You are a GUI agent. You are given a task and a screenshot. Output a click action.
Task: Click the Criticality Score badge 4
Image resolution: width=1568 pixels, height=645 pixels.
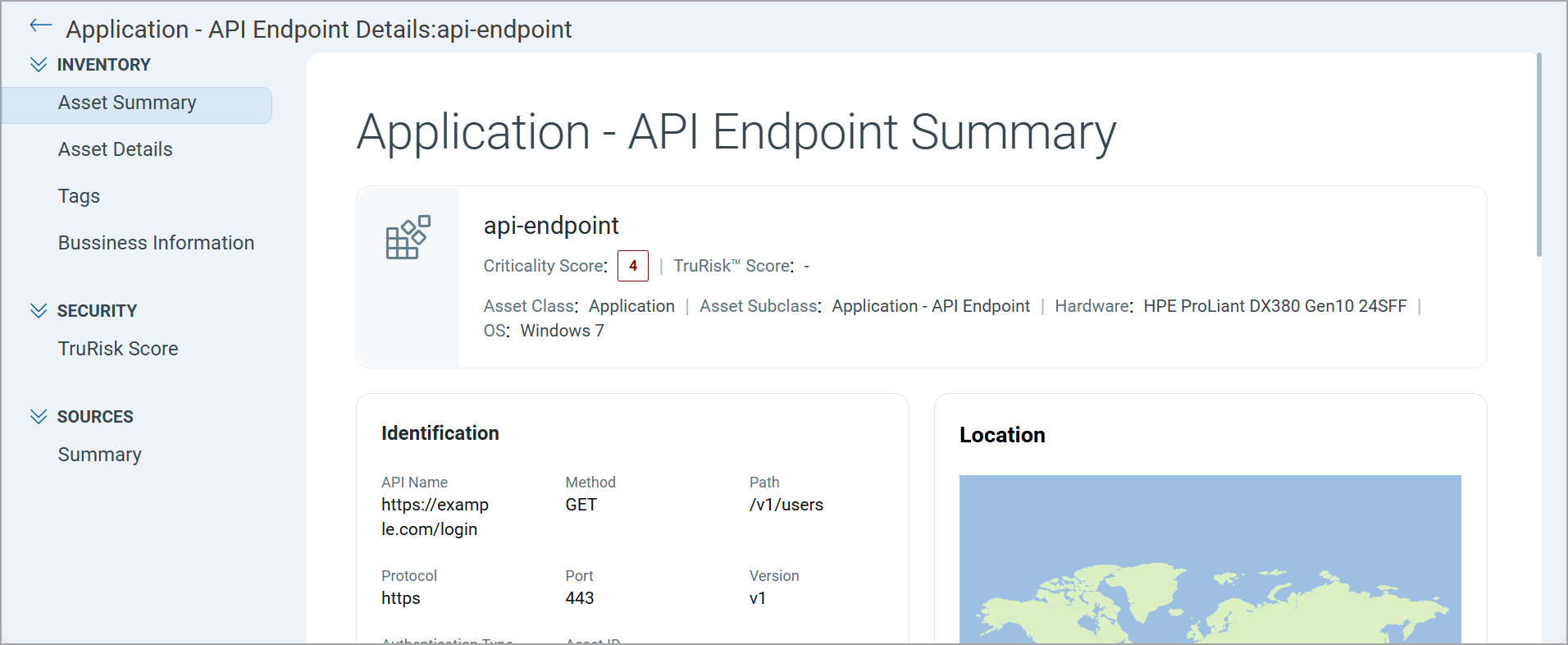coord(633,266)
